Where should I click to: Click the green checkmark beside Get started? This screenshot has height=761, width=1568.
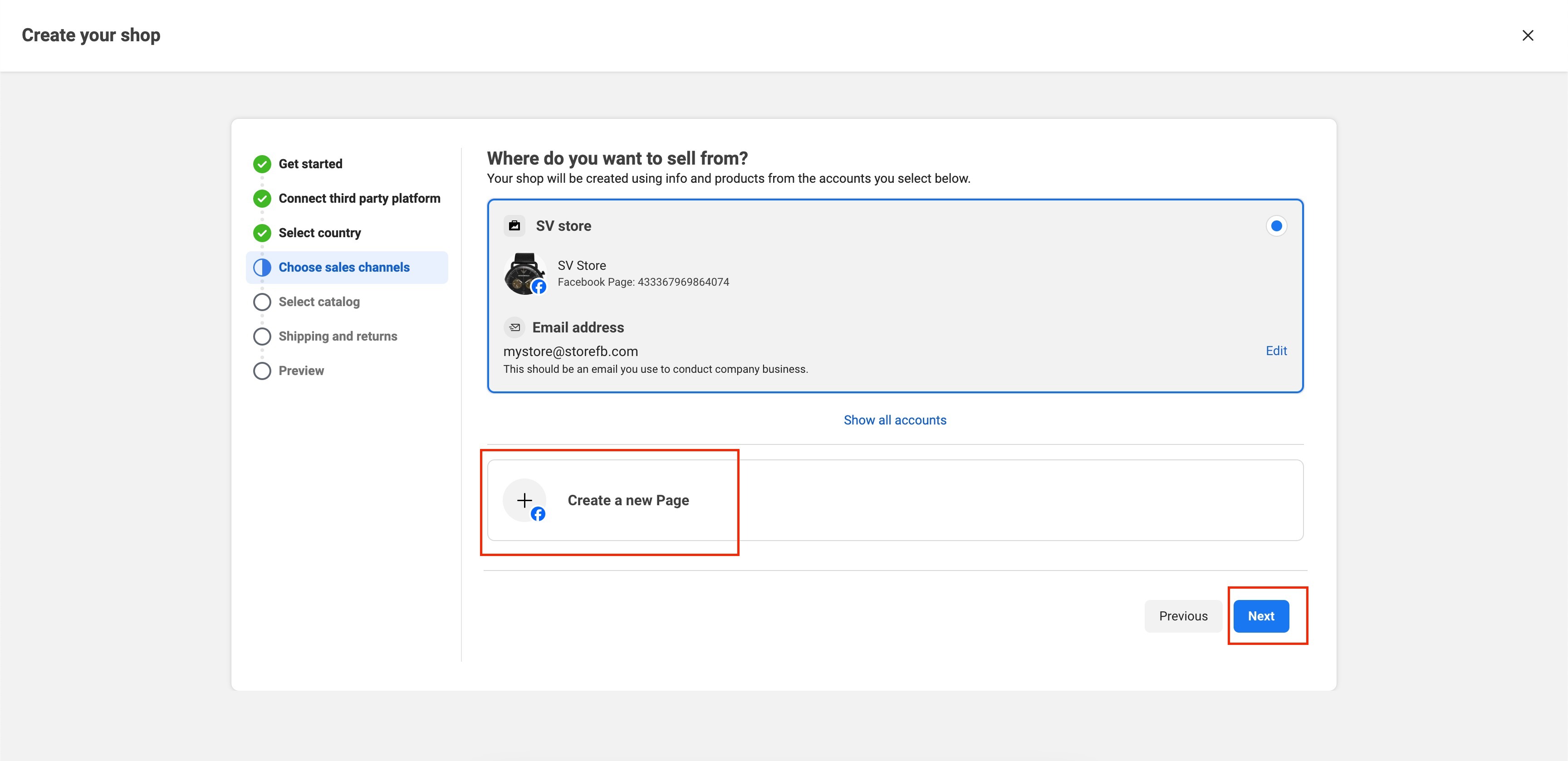click(262, 164)
